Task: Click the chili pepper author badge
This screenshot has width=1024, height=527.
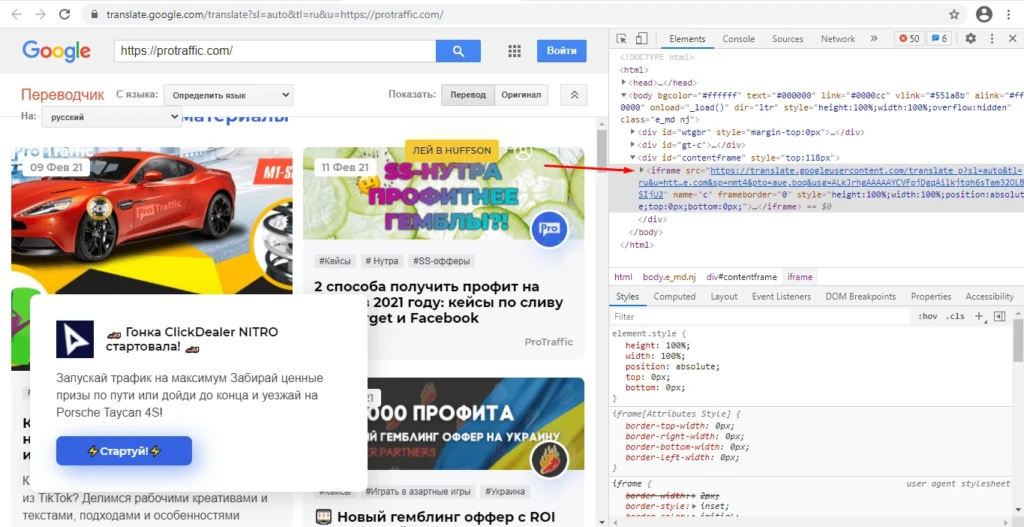Action: coord(549,460)
